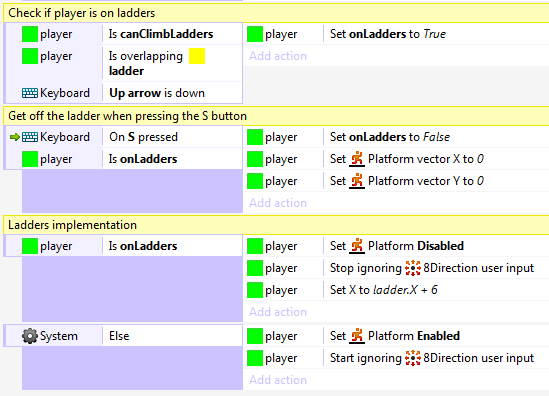Click 8Direction icon in 'Start ignoring' action
The image size is (549, 396).
click(413, 358)
